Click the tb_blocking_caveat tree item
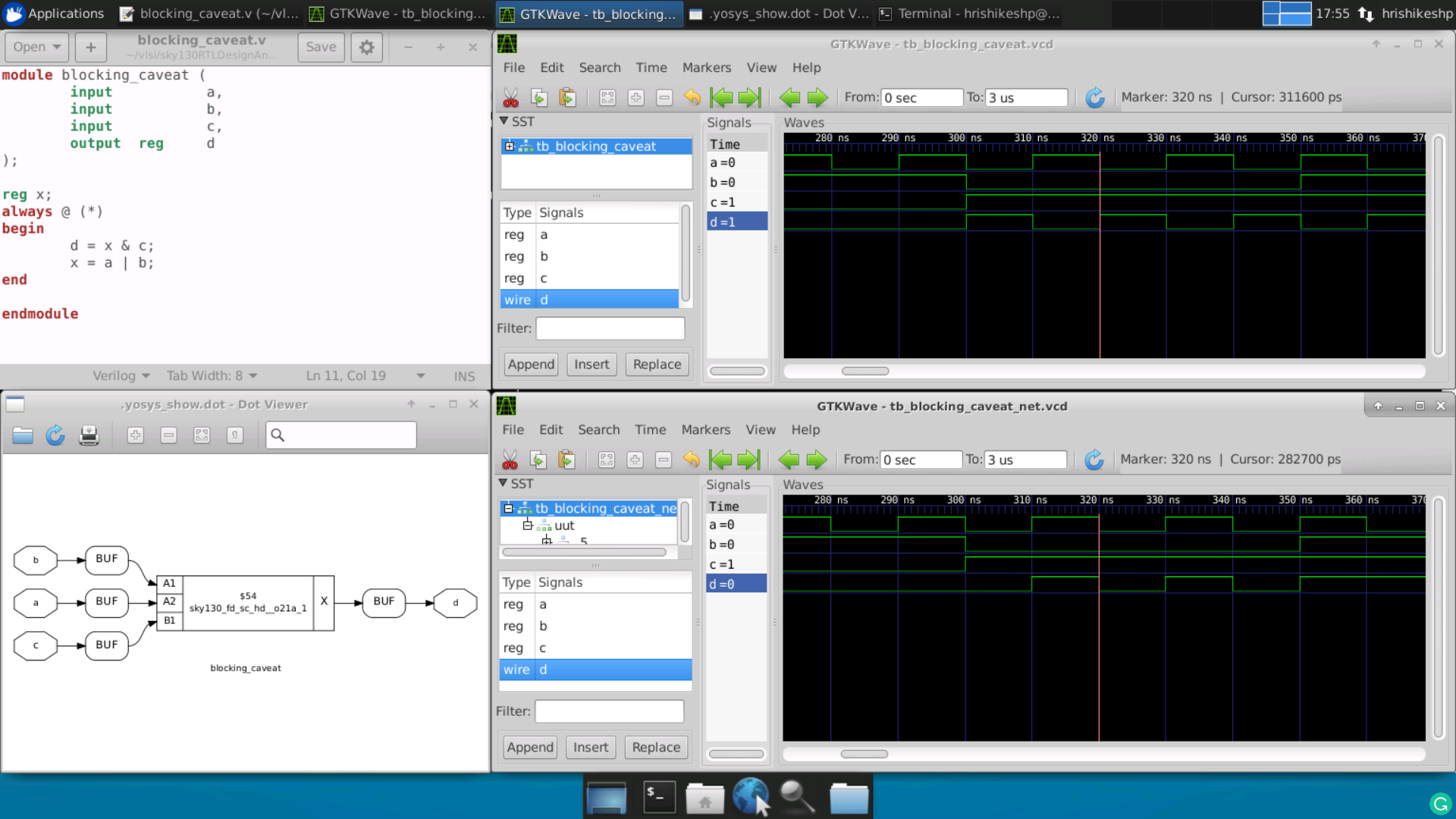This screenshot has height=819, width=1456. coord(595,146)
